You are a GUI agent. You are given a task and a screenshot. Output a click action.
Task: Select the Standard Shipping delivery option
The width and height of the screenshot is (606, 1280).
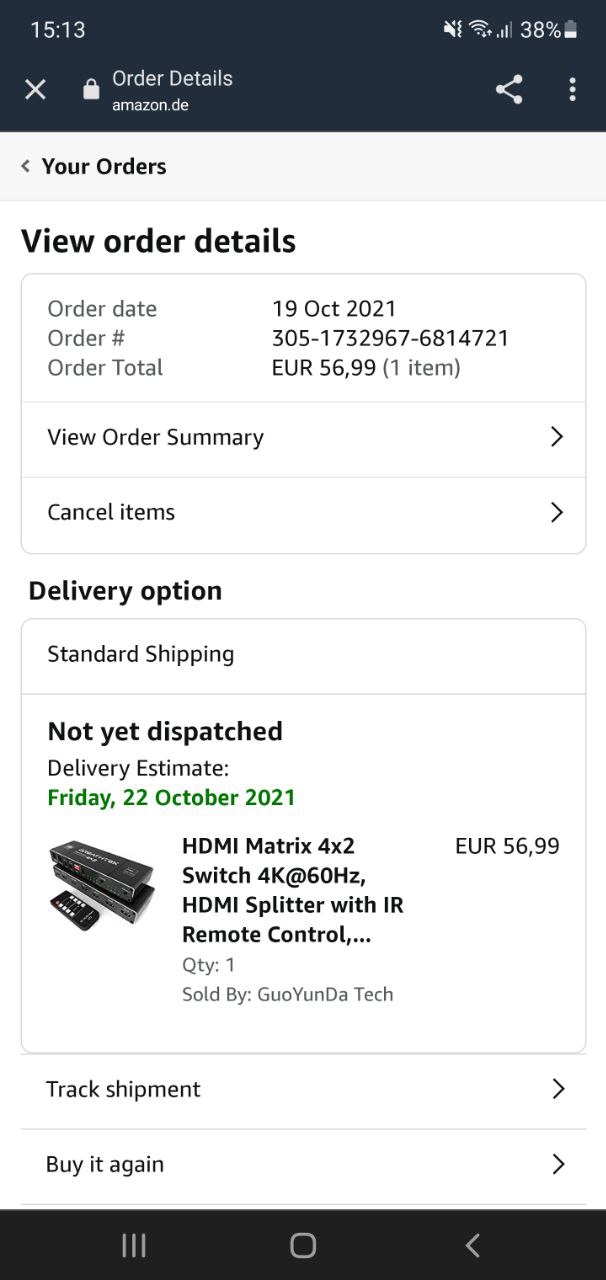pos(141,654)
